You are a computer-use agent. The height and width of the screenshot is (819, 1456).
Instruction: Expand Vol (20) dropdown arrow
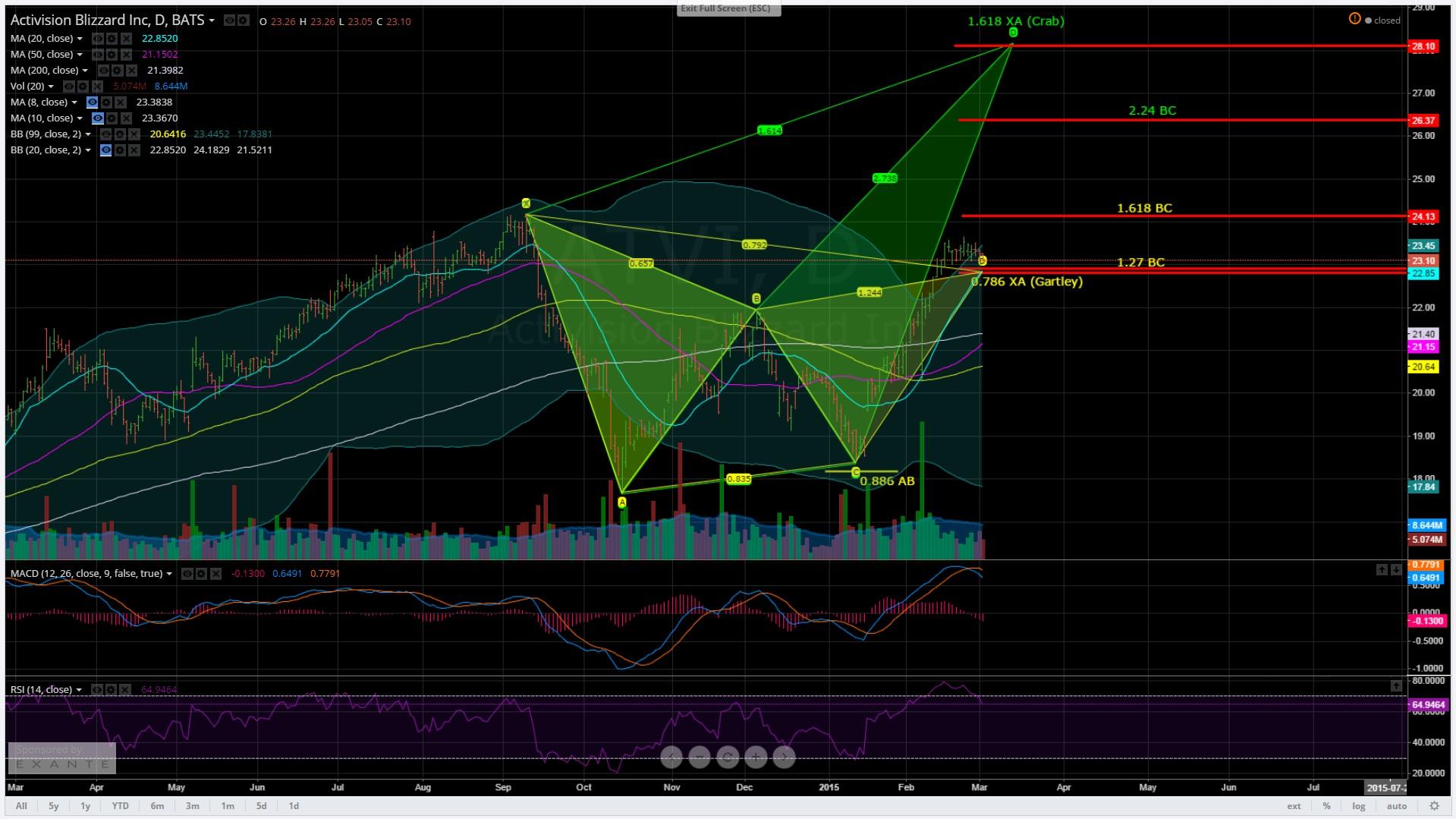[x=51, y=87]
